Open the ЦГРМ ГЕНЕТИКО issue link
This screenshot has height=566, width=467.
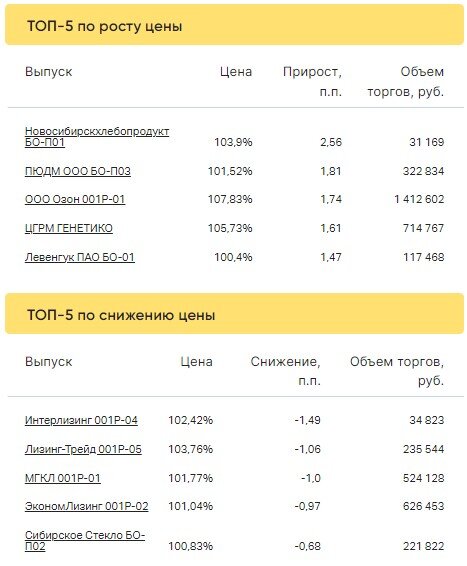(69, 228)
